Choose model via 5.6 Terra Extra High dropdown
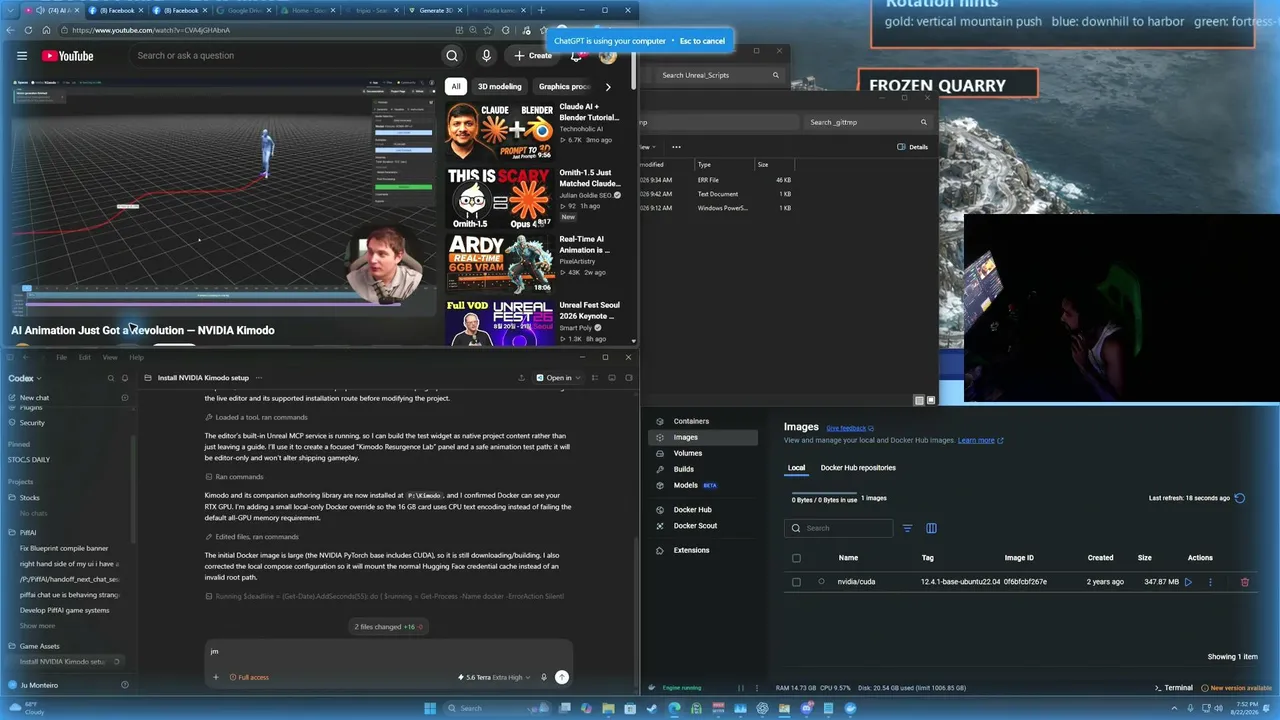This screenshot has width=1280, height=720. click(495, 677)
